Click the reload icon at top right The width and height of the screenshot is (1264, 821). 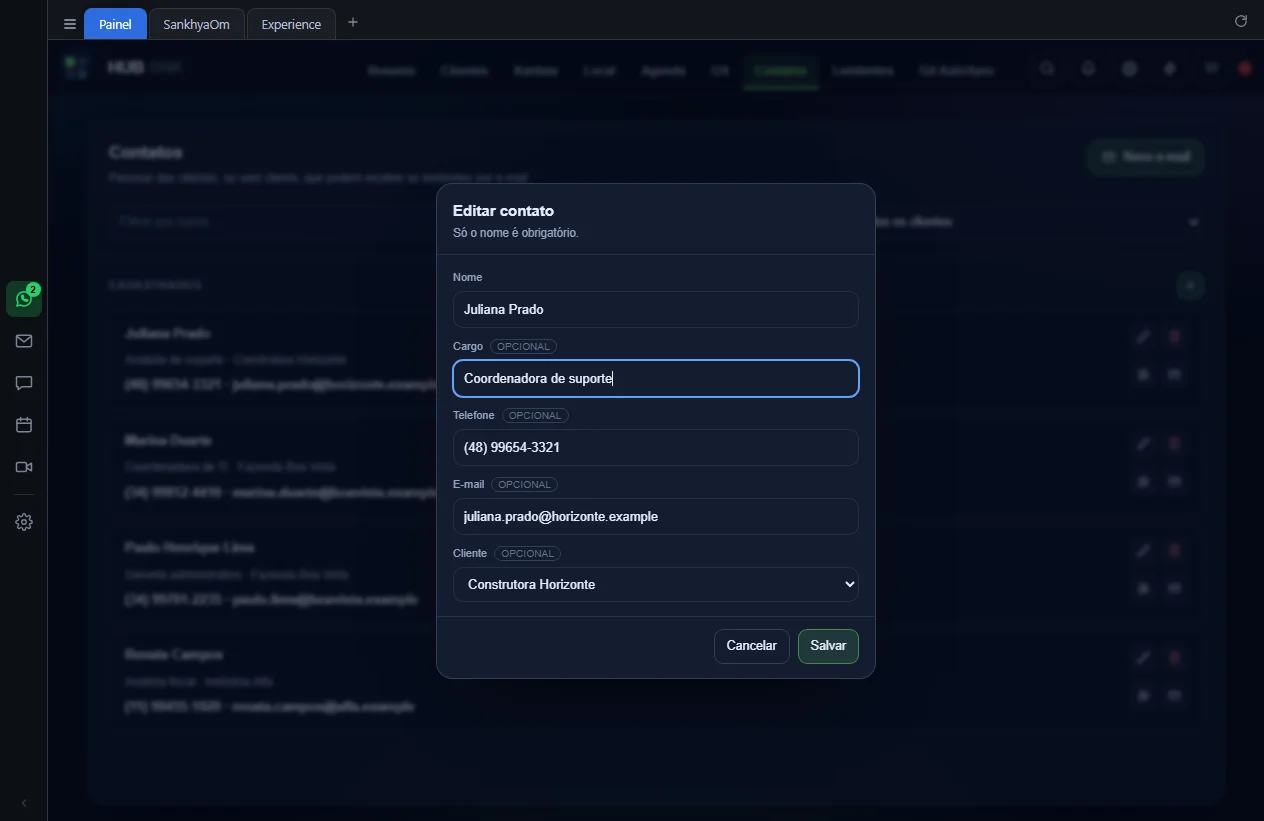tap(1241, 21)
